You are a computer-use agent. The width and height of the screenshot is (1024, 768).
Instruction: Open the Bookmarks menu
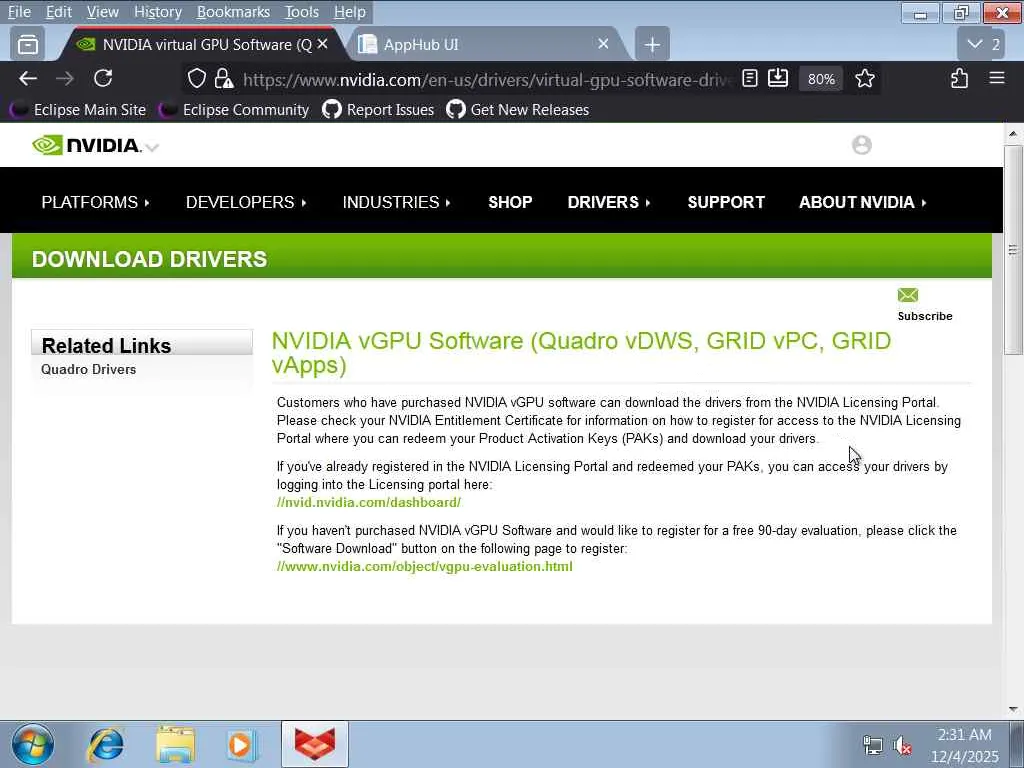coord(233,12)
